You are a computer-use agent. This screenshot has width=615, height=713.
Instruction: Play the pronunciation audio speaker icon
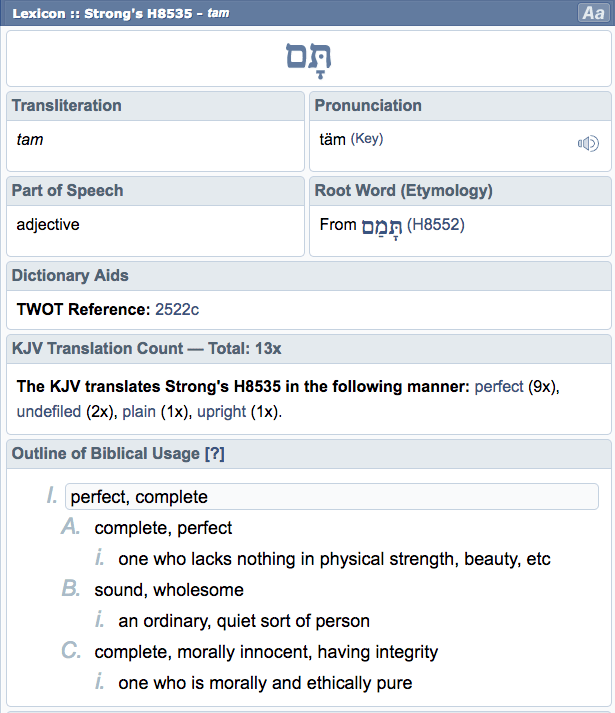(x=588, y=144)
